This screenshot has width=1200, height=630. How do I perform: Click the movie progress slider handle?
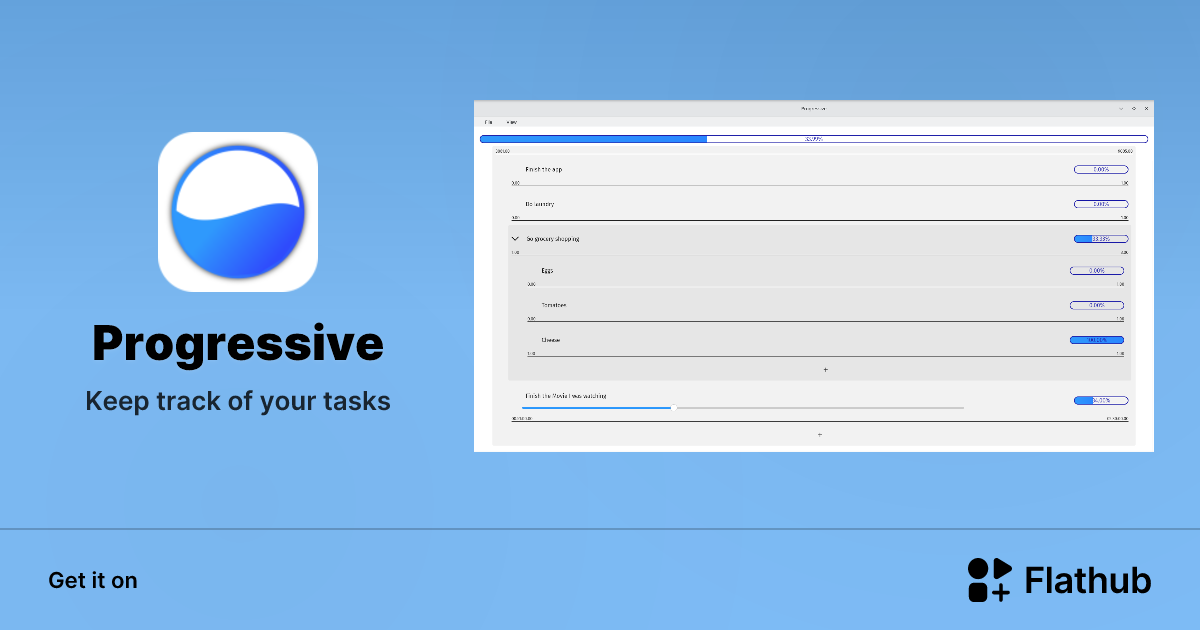[x=673, y=407]
